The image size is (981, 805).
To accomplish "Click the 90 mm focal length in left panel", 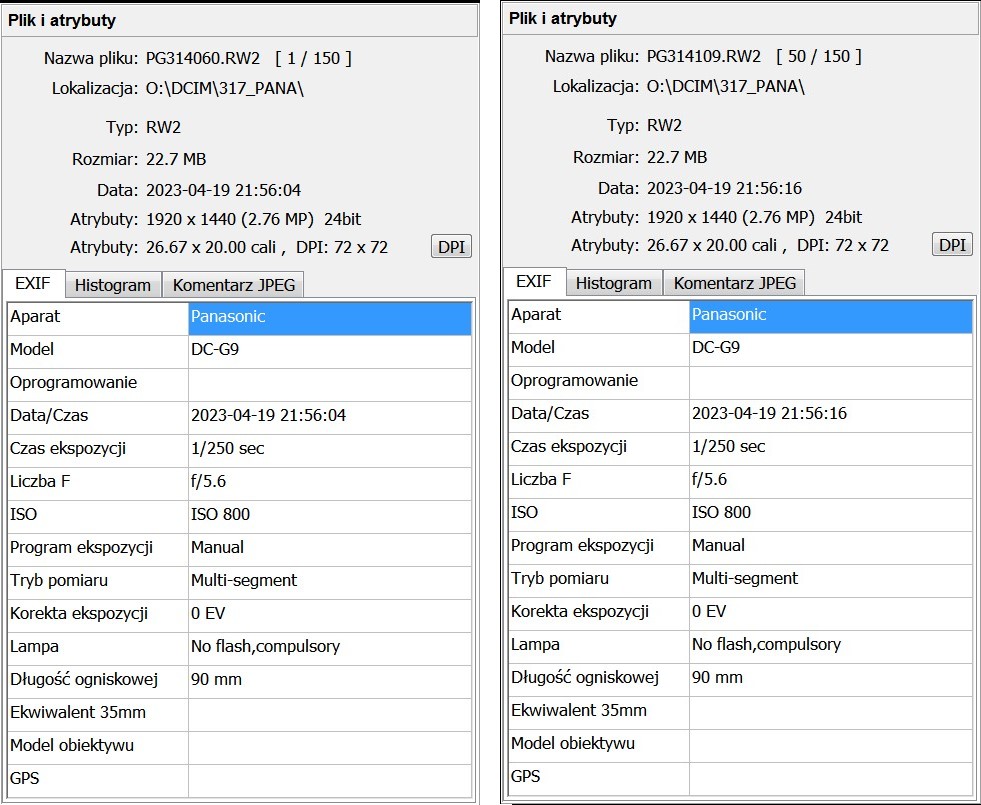I will 216,680.
